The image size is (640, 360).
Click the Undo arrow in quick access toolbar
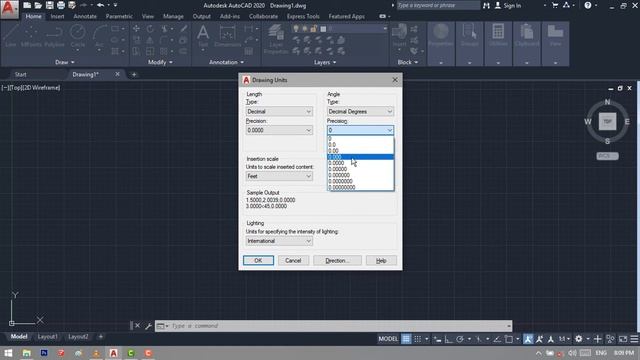pyautogui.click(x=100, y=5)
